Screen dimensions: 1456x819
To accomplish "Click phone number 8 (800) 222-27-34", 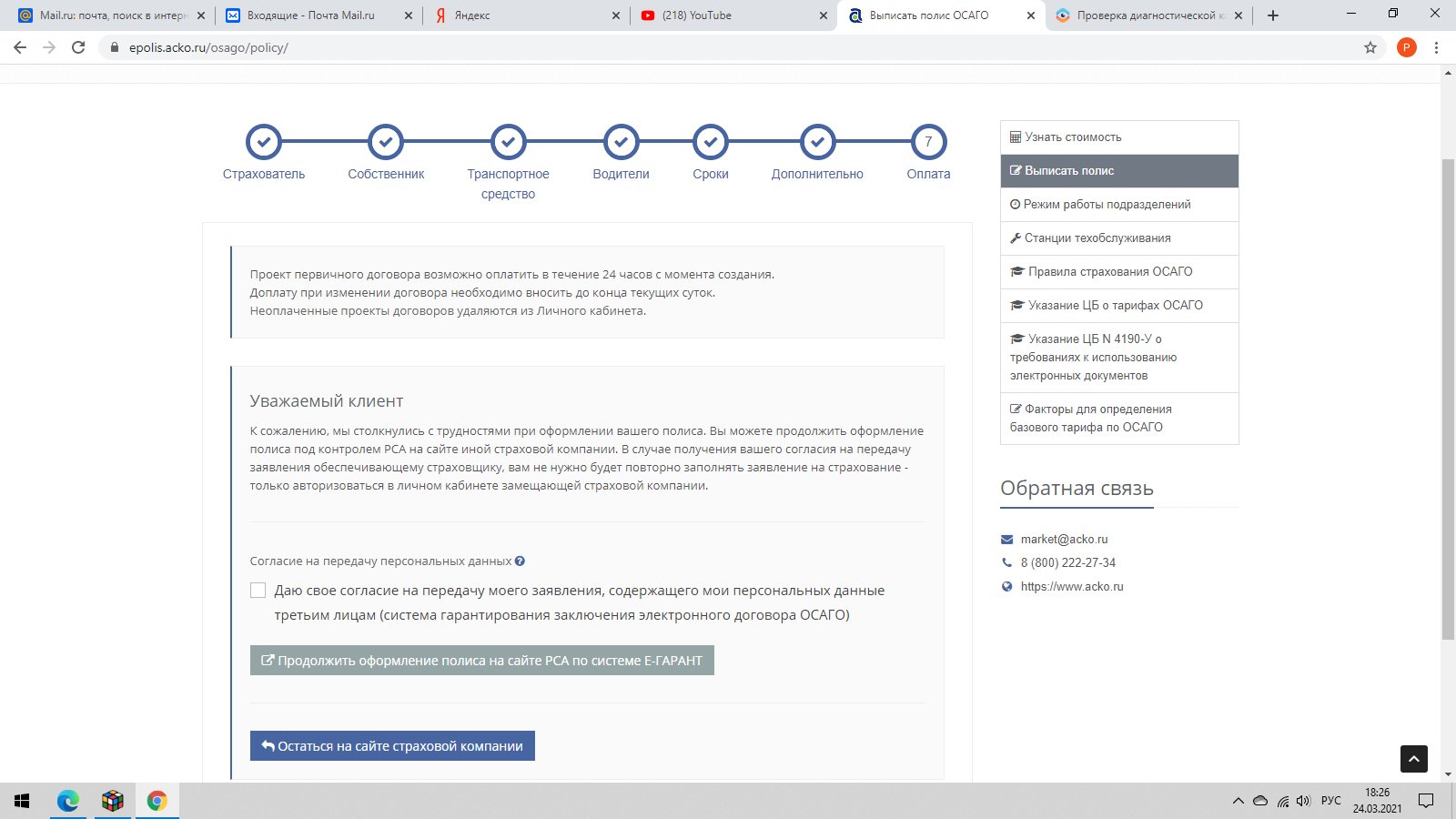I will click(x=1067, y=563).
